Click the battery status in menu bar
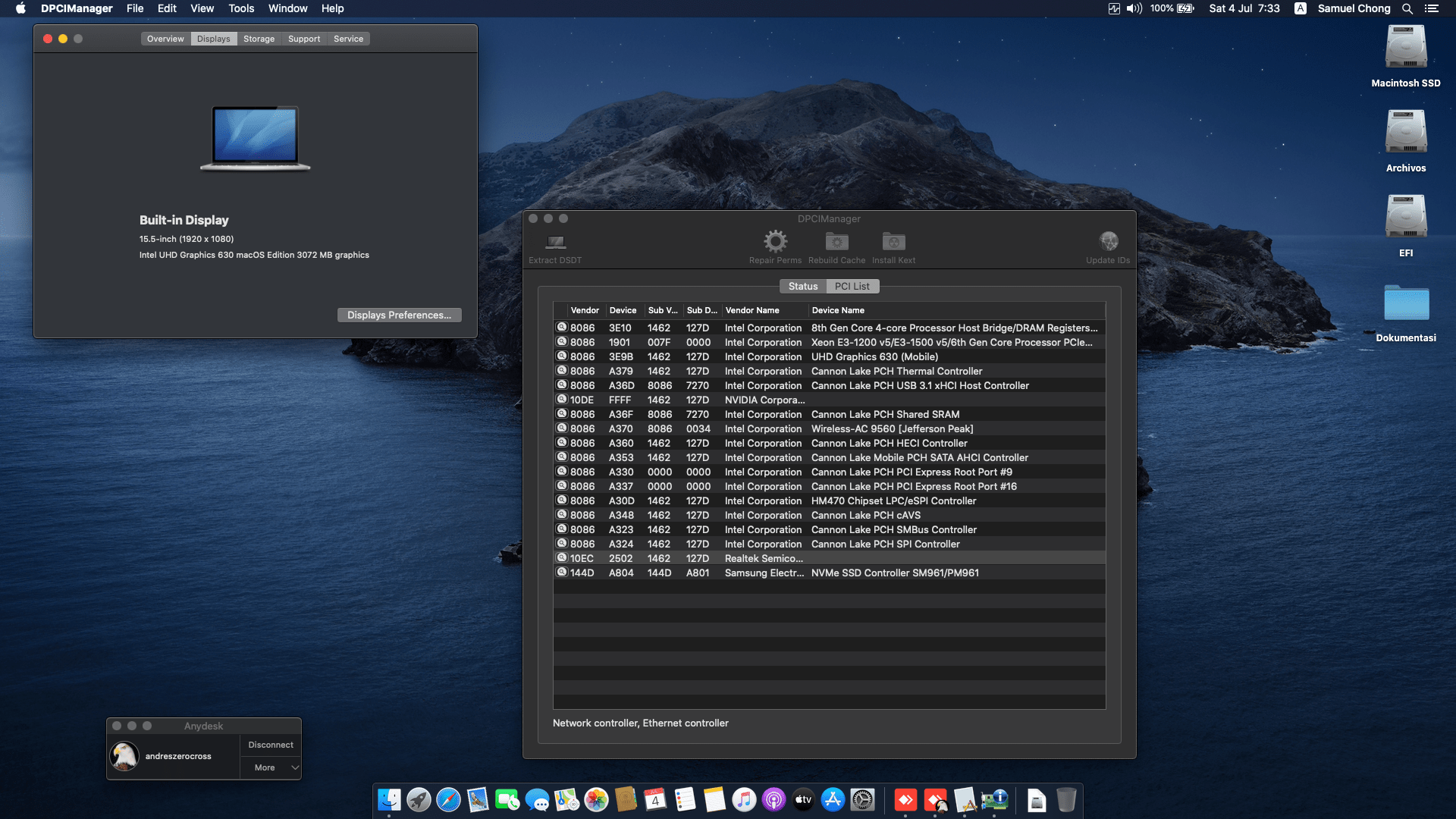Image resolution: width=1456 pixels, height=819 pixels. pyautogui.click(x=1172, y=8)
